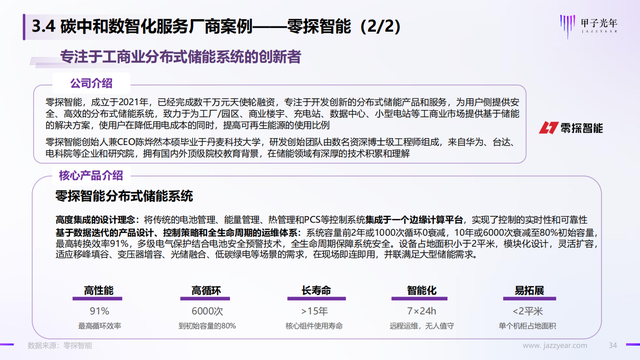Select subtitle 专注于工商业分布式储能系统的创新者

[x=180, y=57]
